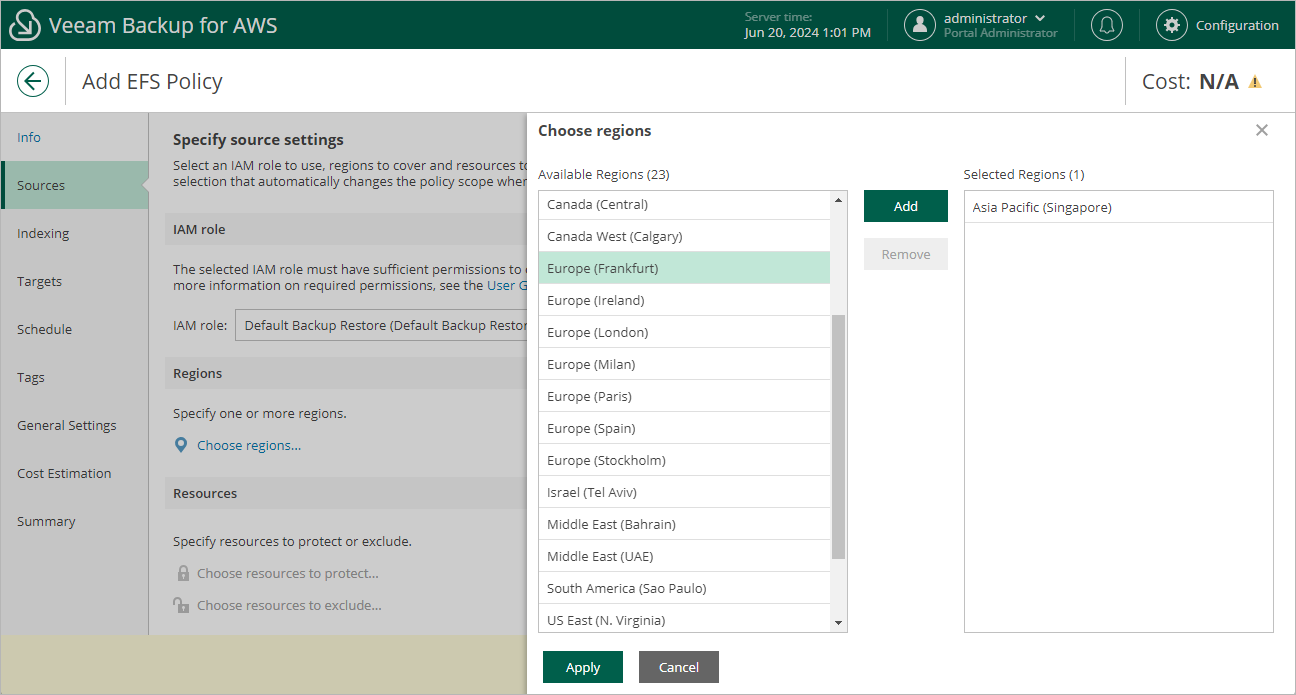Click the Add button to add region
Image resolution: width=1296 pixels, height=695 pixels.
pos(906,206)
